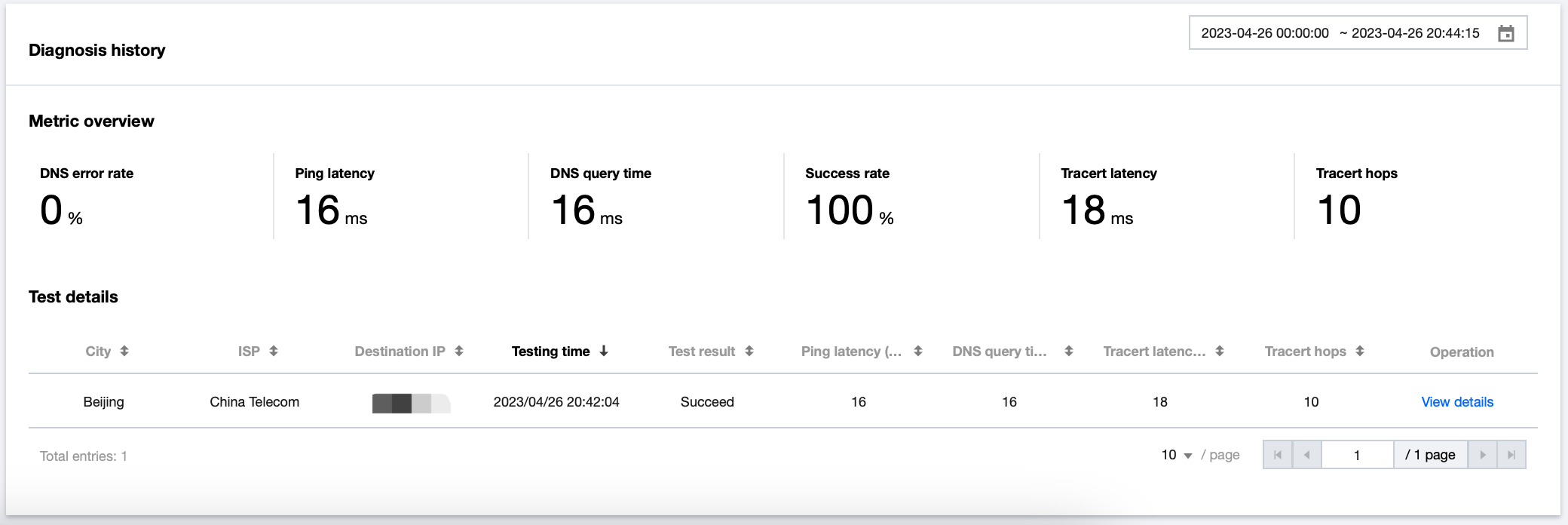
Task: Toggle Testing time sort direction arrow
Action: pos(604,351)
